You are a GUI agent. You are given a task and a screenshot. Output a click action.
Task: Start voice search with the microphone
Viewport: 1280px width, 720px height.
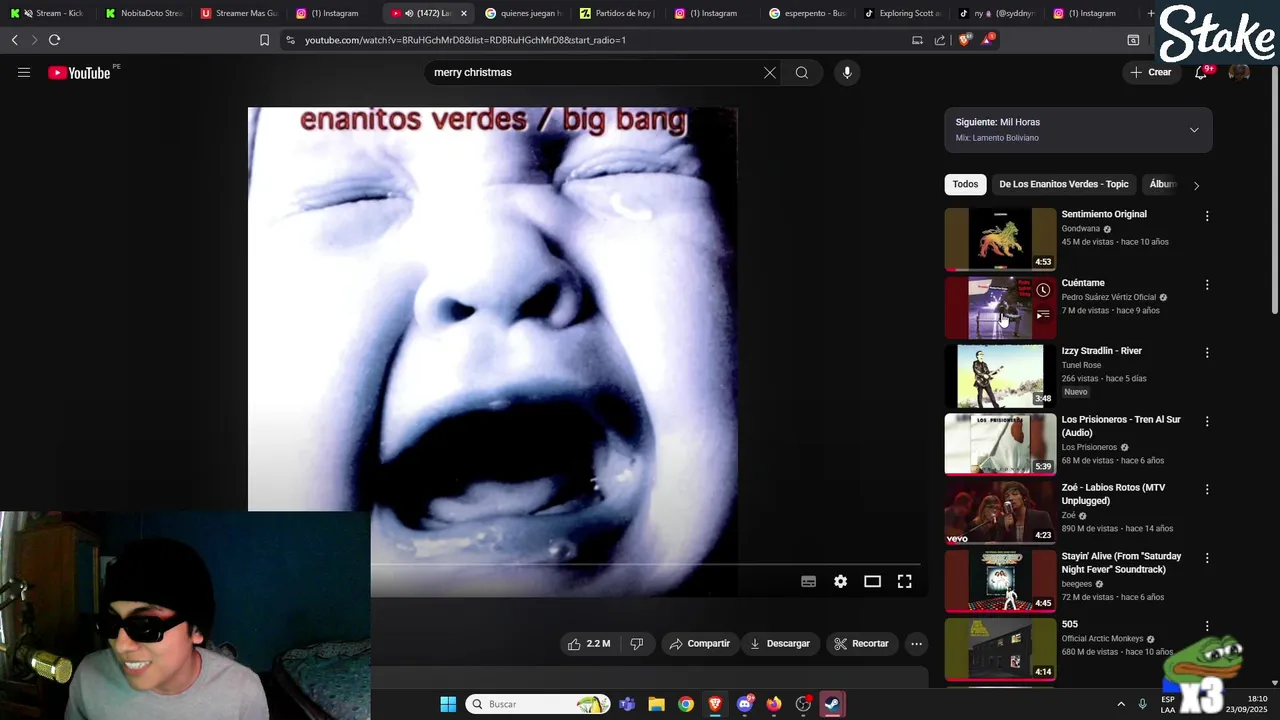(847, 72)
